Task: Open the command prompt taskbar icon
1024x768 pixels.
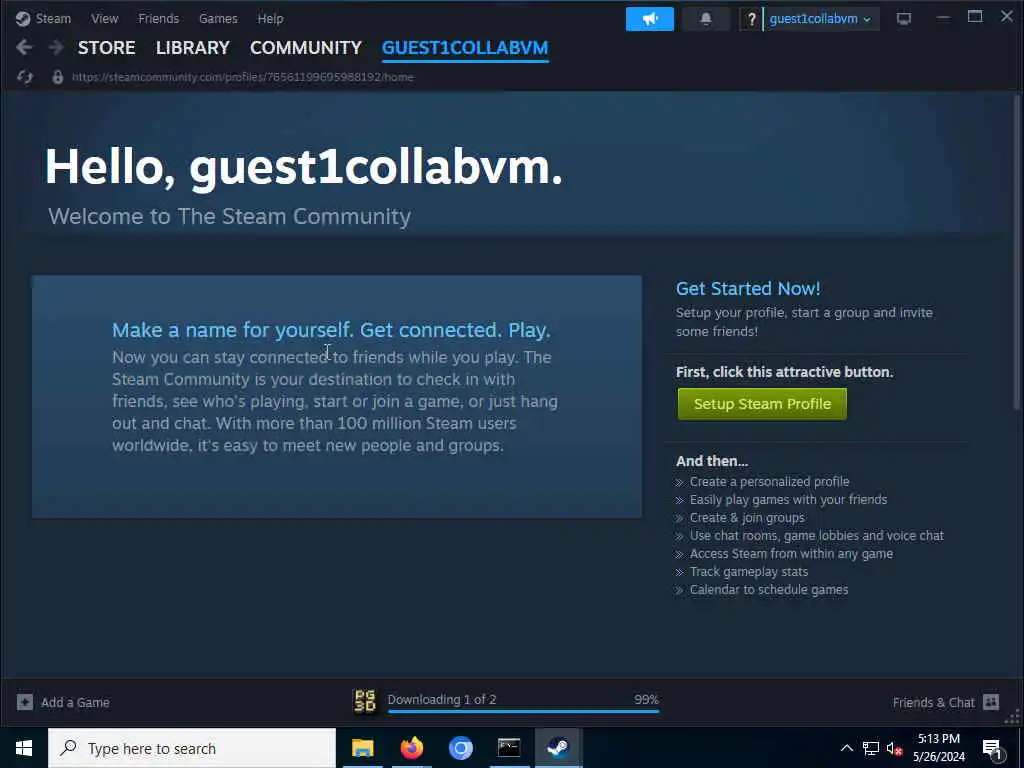Action: pyautogui.click(x=509, y=748)
